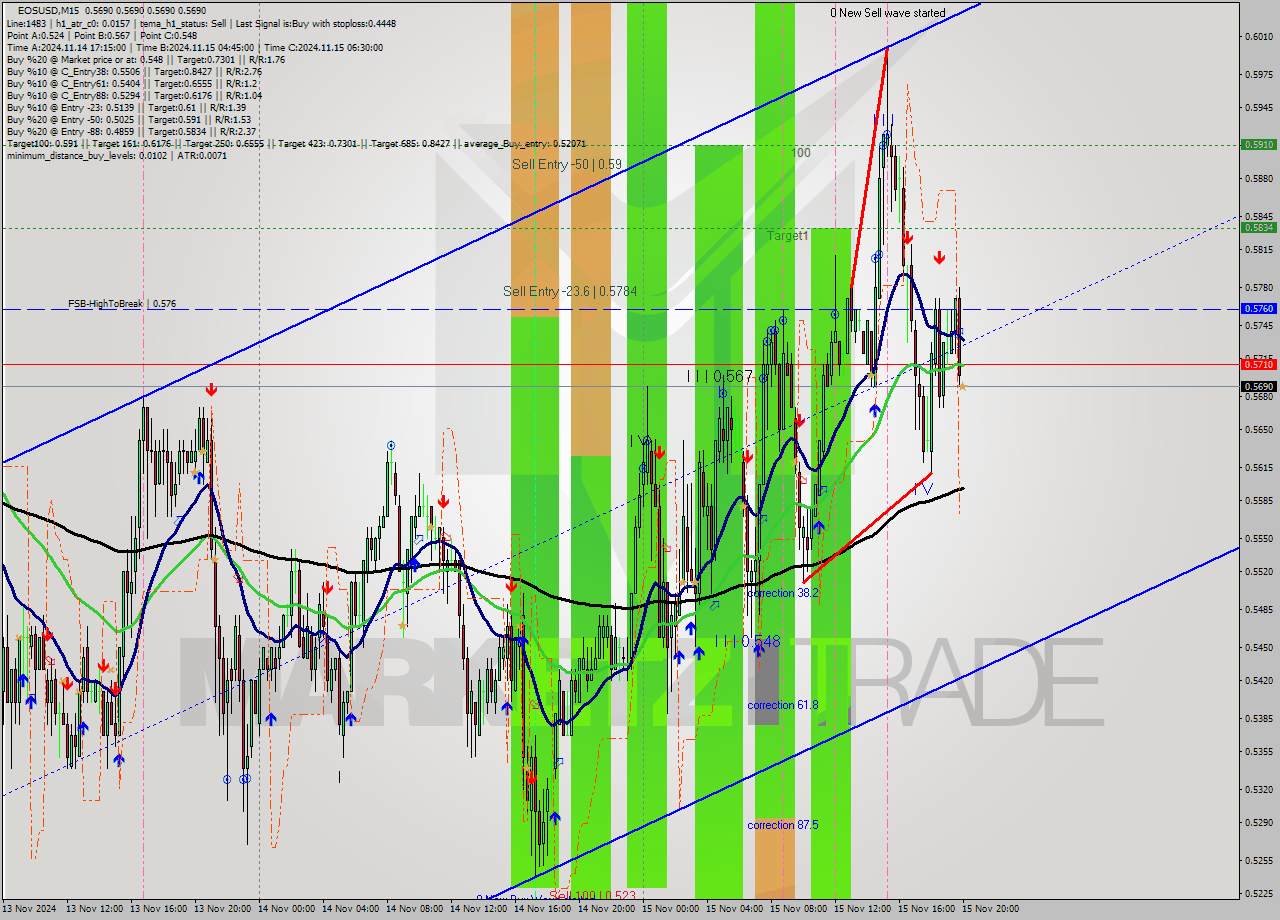Click the blue 0.5760 price tag

[x=1258, y=309]
